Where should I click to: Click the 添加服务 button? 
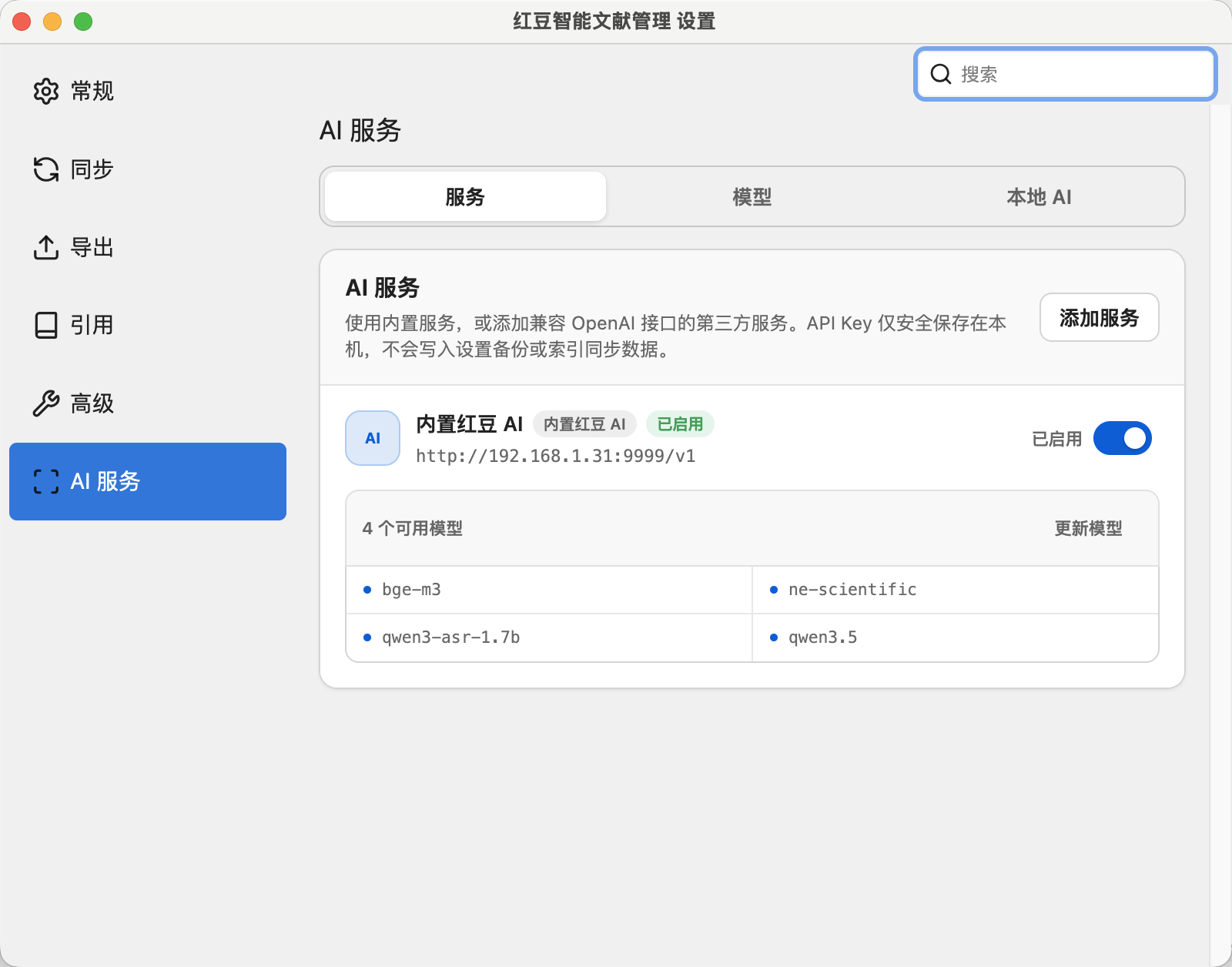pyautogui.click(x=1099, y=317)
